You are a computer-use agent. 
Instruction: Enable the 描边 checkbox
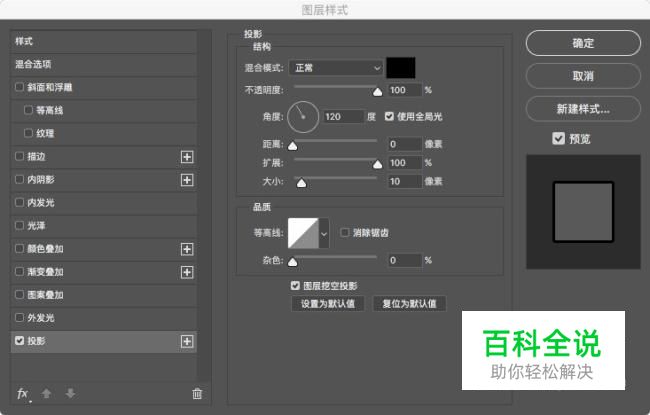tap(19, 156)
